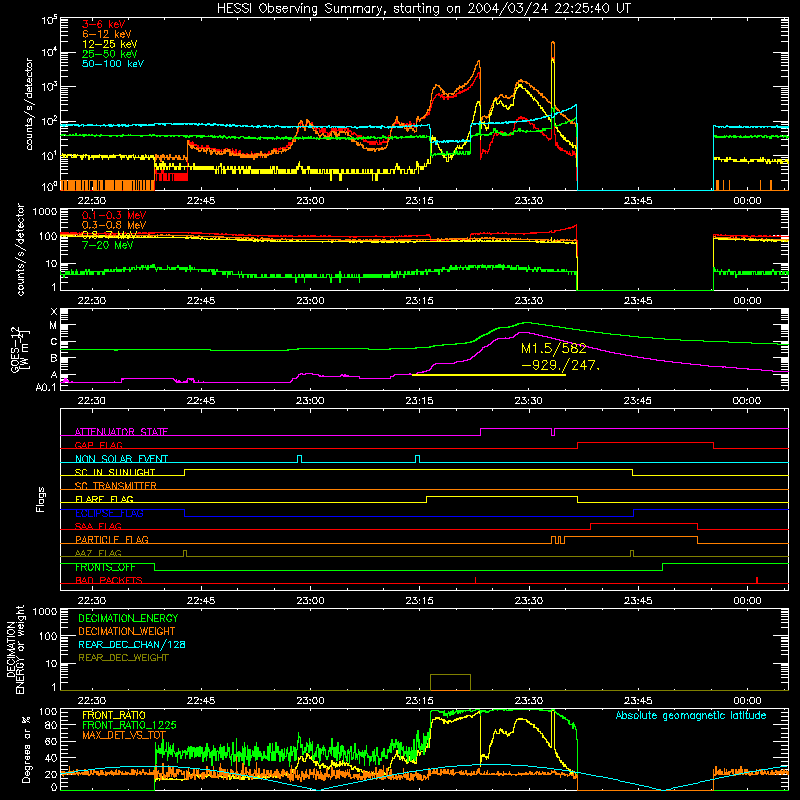
Task: Click the olive REAR_DEC_WEIGHT box in decimation panel
Action: tap(450, 682)
